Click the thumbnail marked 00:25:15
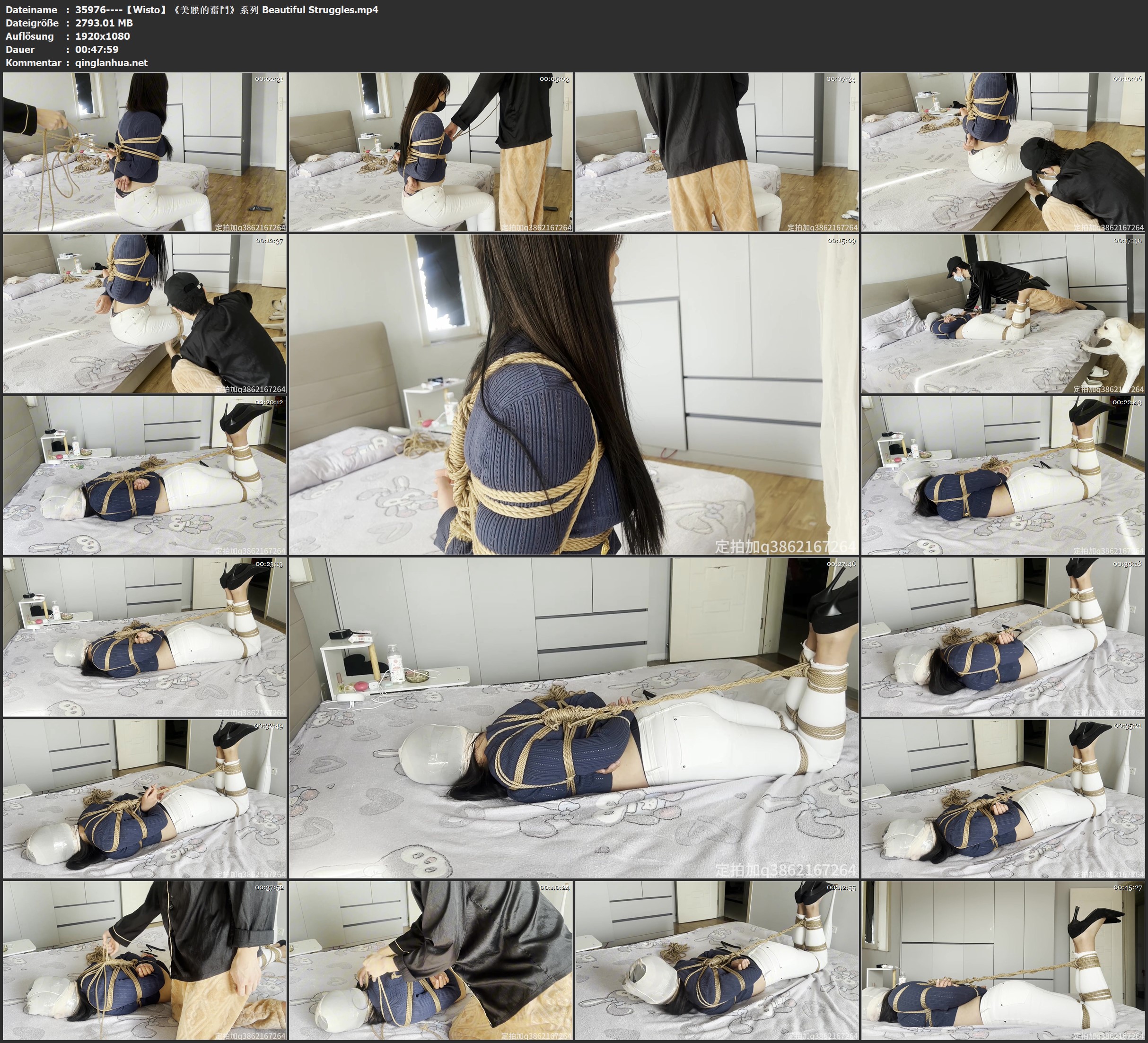Image resolution: width=1148 pixels, height=1043 pixels. (145, 637)
